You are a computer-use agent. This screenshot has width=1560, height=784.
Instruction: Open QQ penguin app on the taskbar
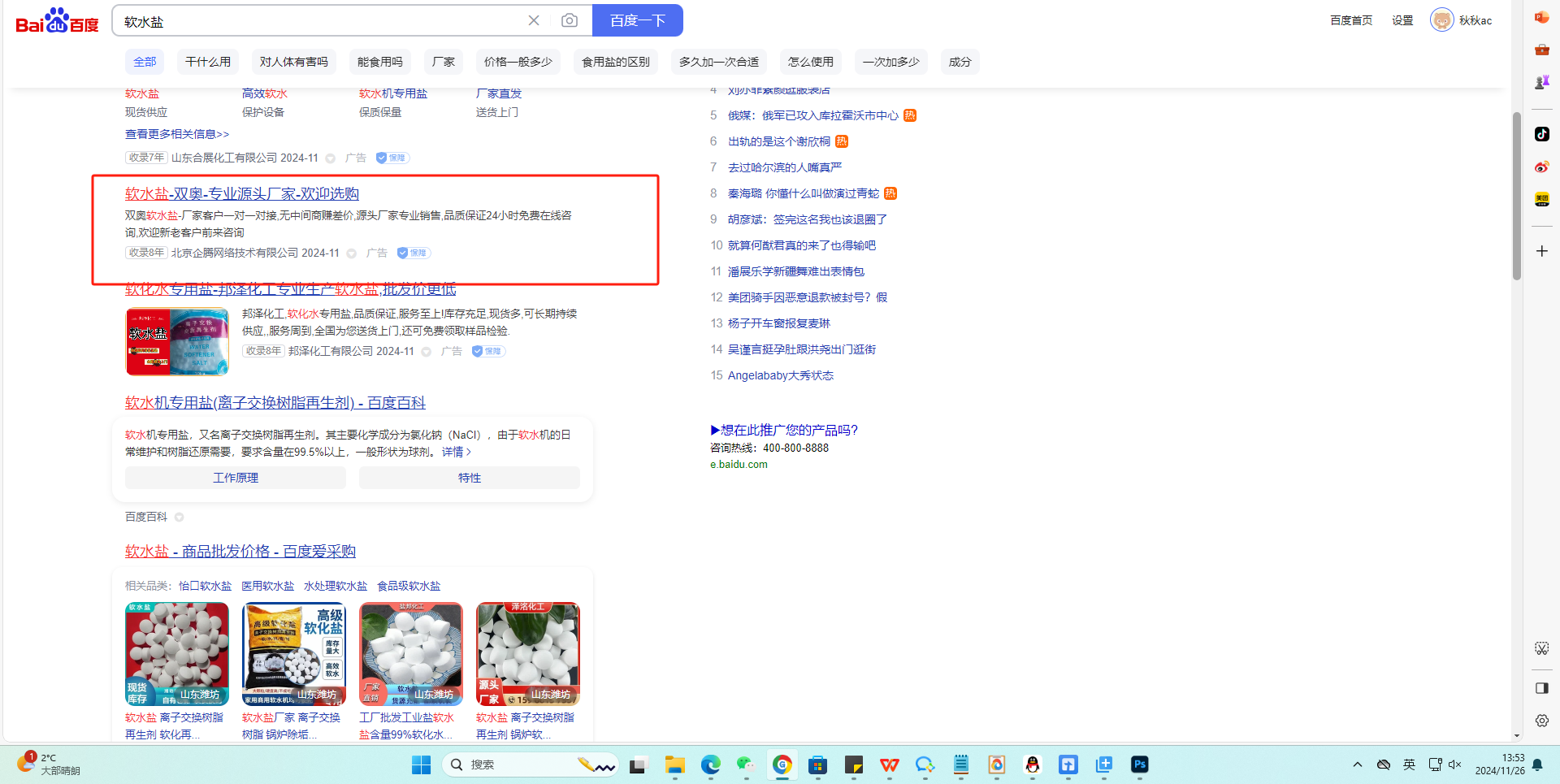[1033, 765]
